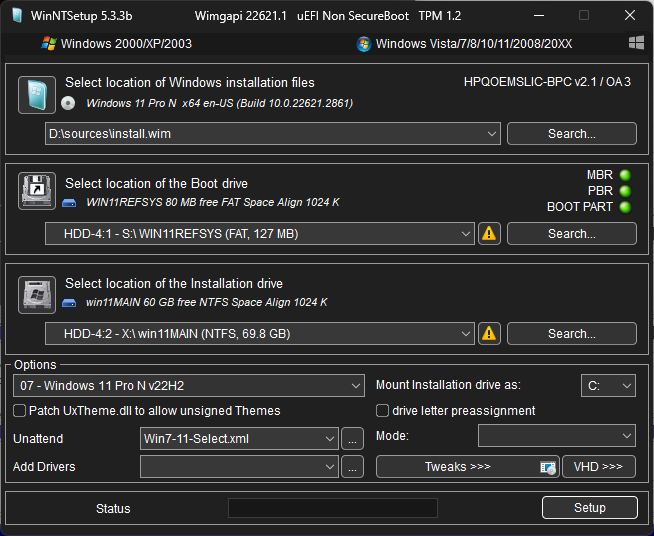
Task: Click the disc icon beside Windows 11 Pro N
Action: click(x=68, y=103)
